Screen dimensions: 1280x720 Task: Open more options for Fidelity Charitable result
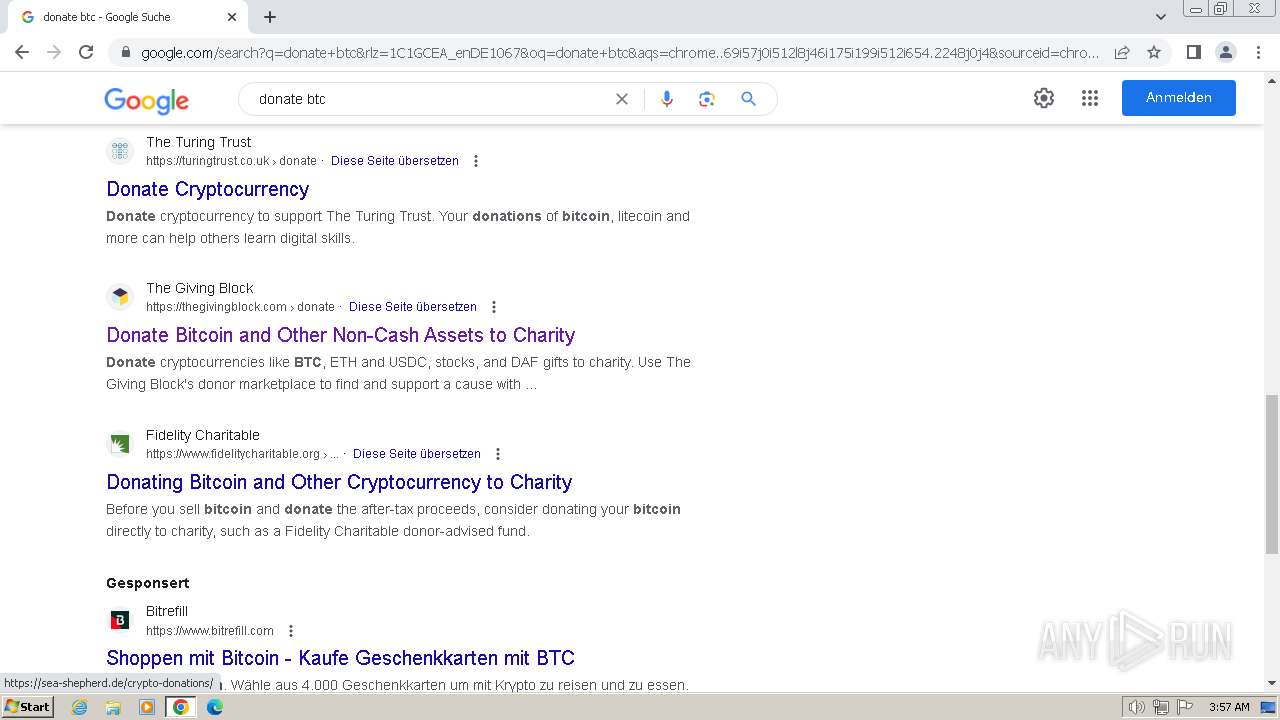pyautogui.click(x=498, y=454)
